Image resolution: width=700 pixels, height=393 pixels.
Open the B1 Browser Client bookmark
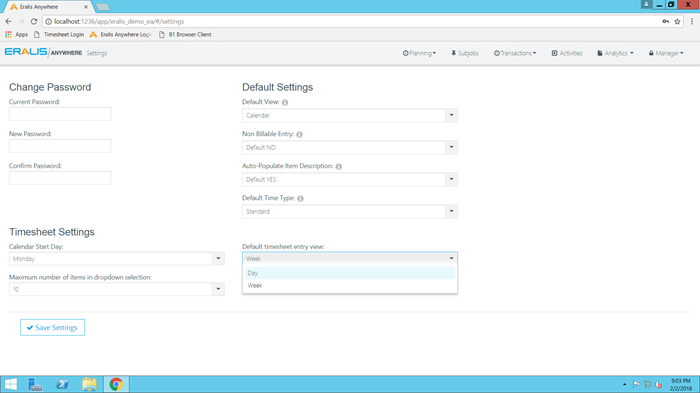click(x=185, y=34)
